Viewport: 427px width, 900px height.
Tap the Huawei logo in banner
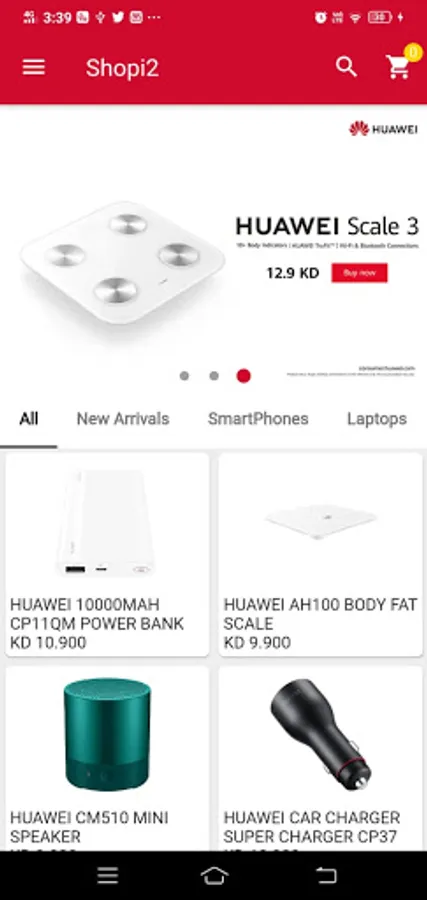tap(383, 129)
